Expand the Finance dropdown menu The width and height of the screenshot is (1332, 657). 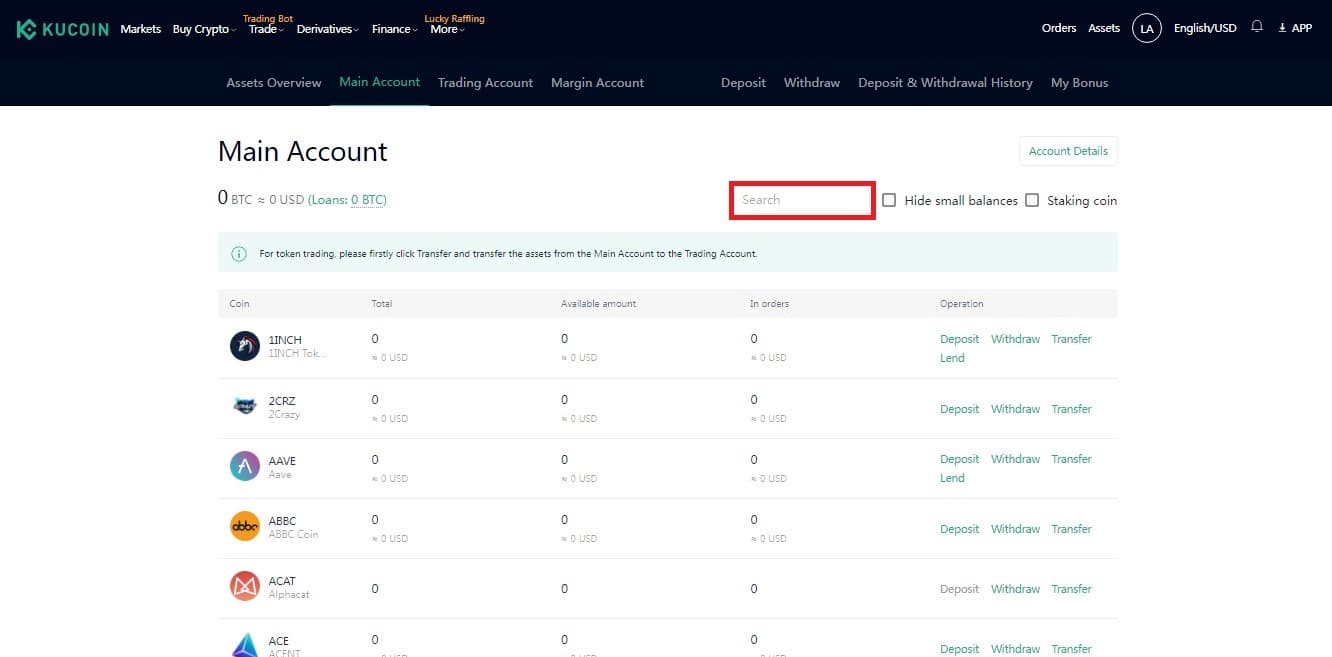(395, 29)
